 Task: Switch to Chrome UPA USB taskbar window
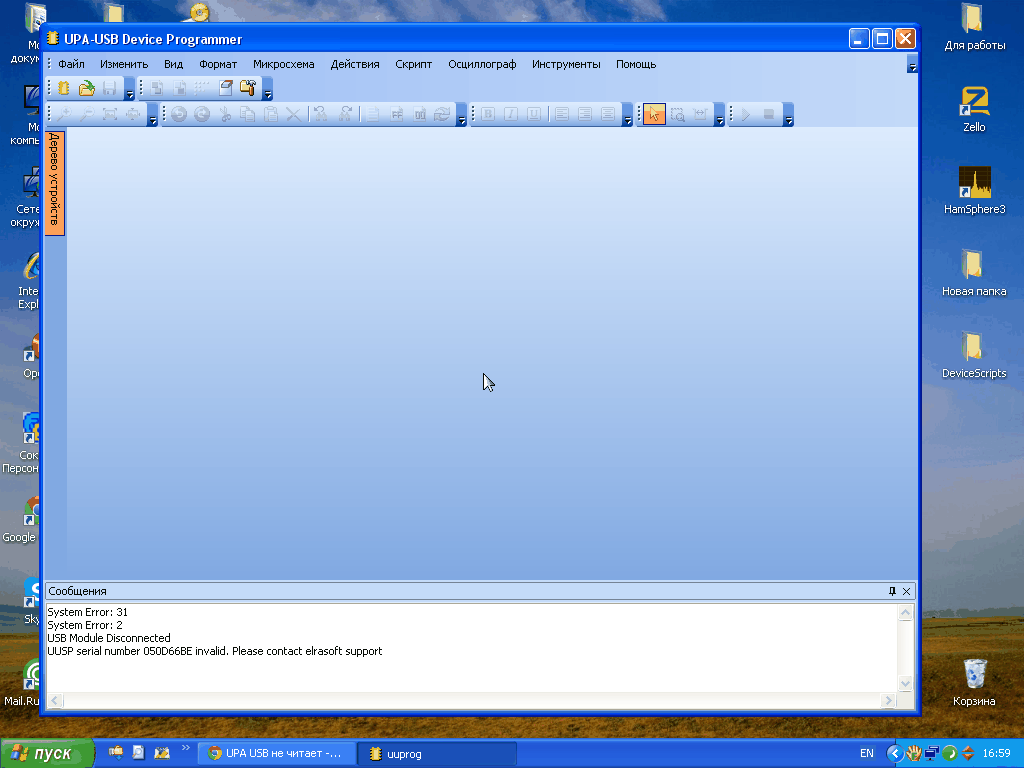pos(277,754)
